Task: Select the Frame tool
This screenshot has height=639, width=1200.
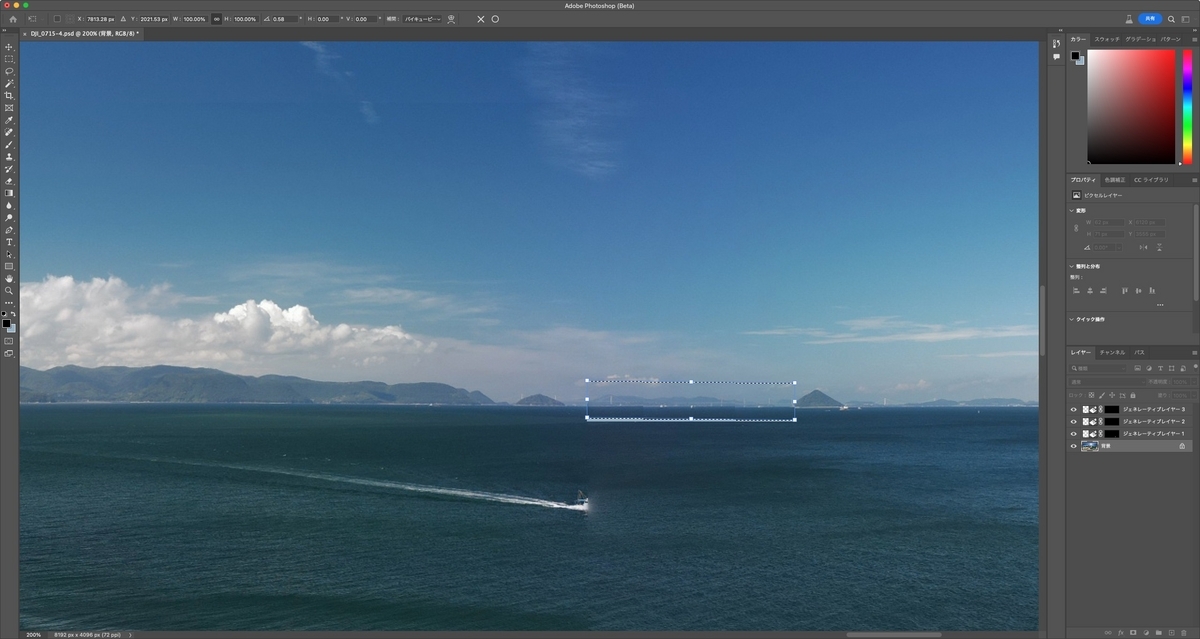Action: (x=9, y=107)
